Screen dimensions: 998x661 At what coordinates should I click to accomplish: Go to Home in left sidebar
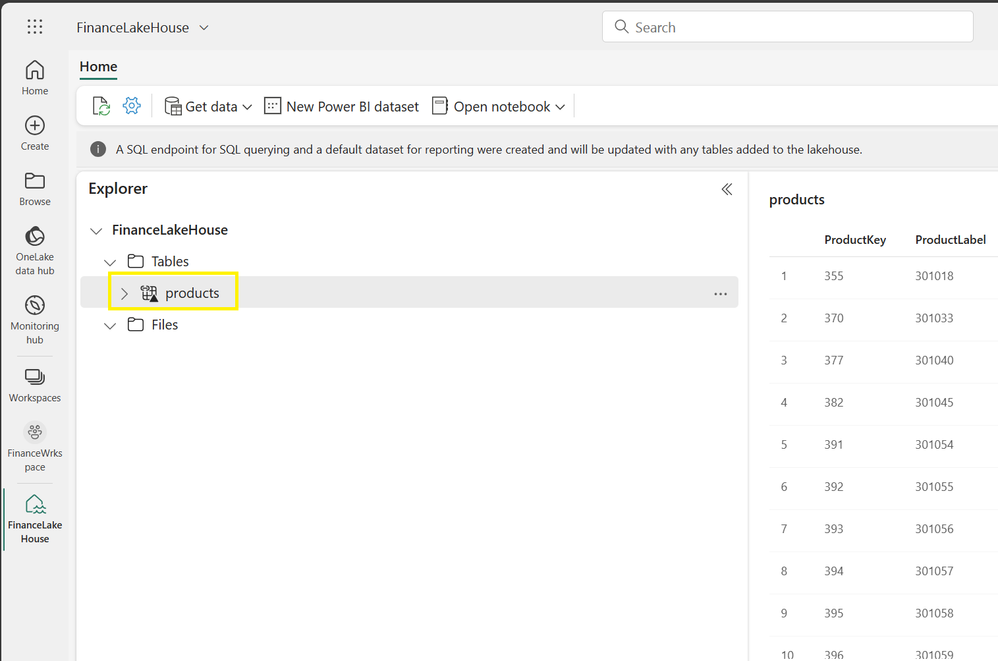click(35, 77)
